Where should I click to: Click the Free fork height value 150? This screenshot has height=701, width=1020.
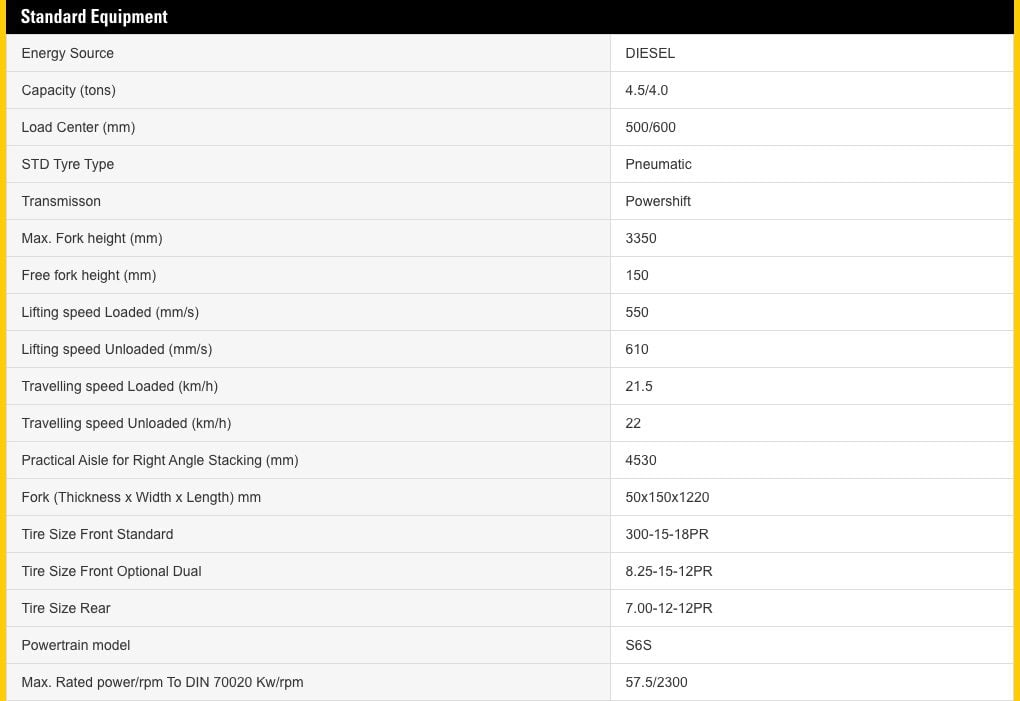click(x=637, y=275)
